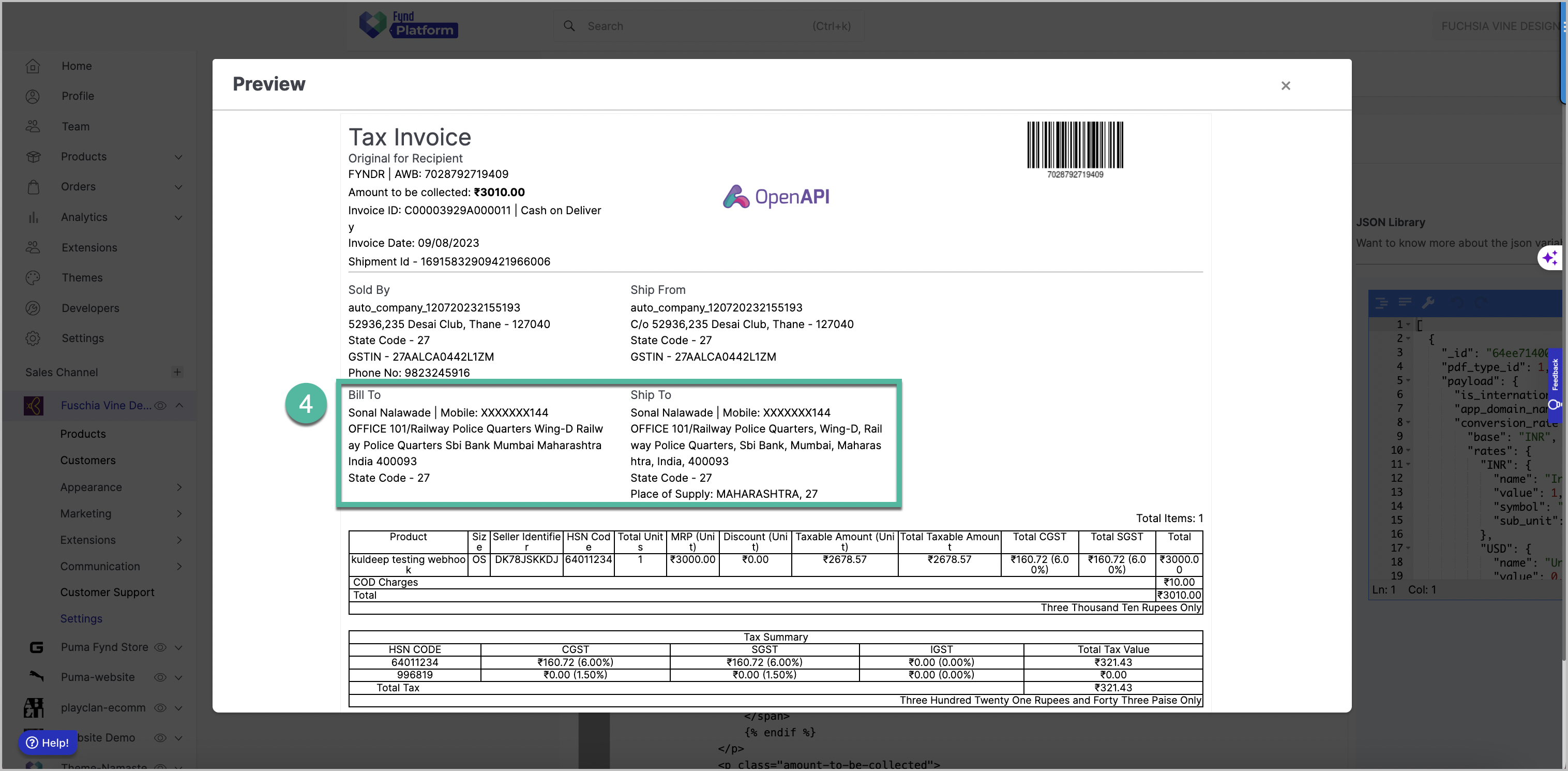Collapse JSON line 5 payload fold arrow
The width and height of the screenshot is (1568, 771).
(1408, 381)
